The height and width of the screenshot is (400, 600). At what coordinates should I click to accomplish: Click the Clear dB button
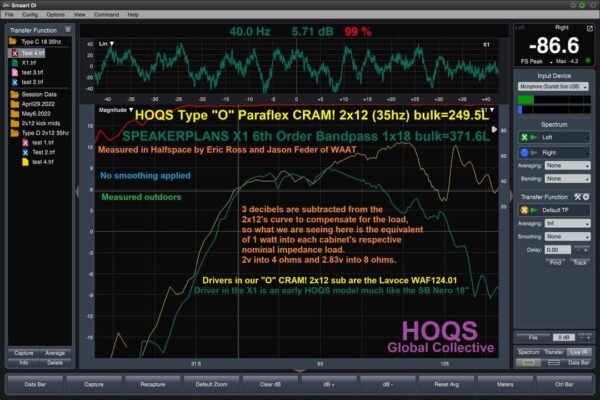270,384
